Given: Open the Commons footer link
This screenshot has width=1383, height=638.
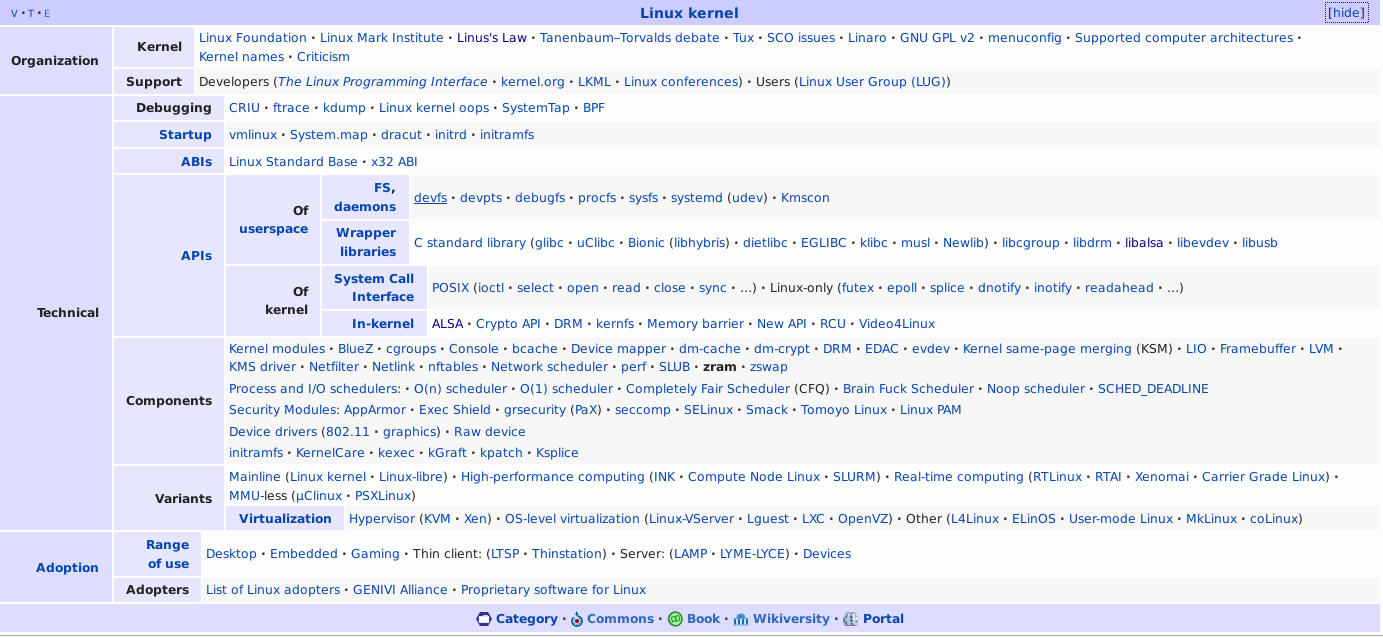Looking at the screenshot, I should point(620,619).
